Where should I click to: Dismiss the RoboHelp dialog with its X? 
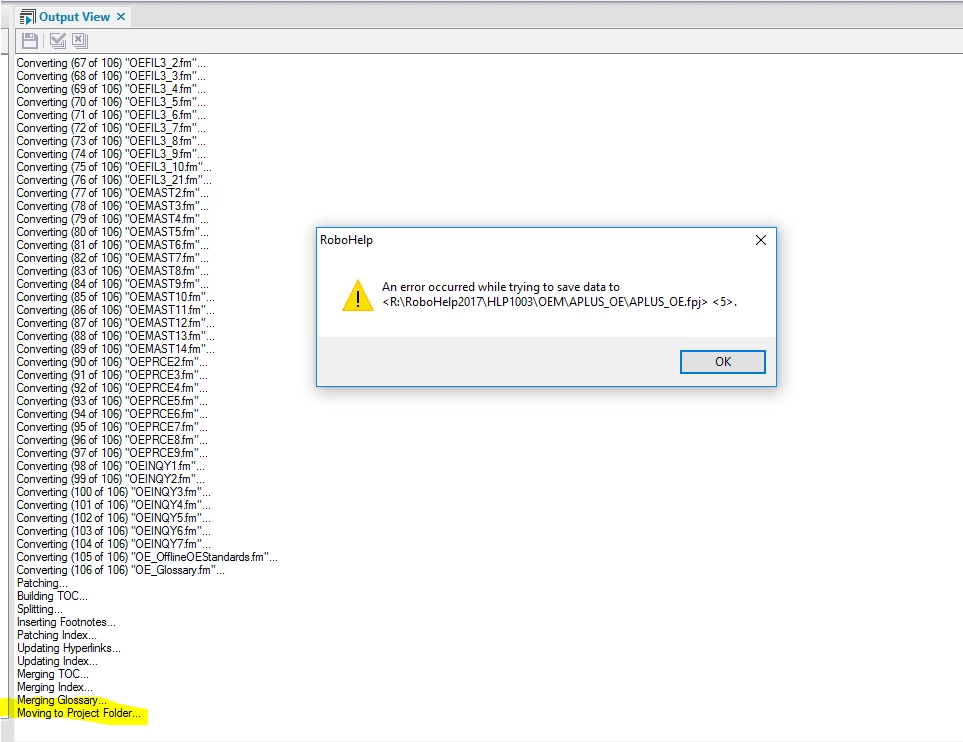760,240
